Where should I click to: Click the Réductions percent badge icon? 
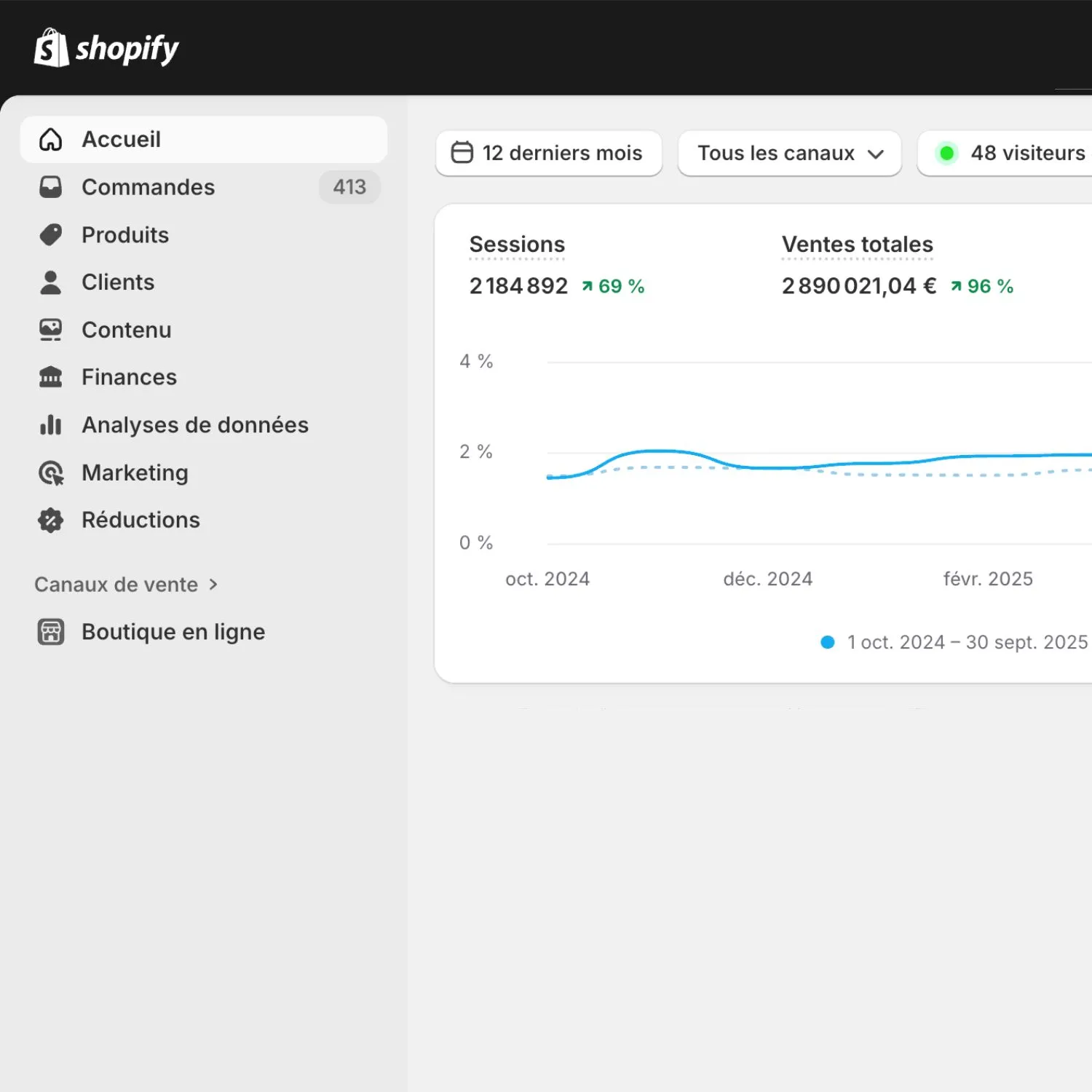point(50,520)
